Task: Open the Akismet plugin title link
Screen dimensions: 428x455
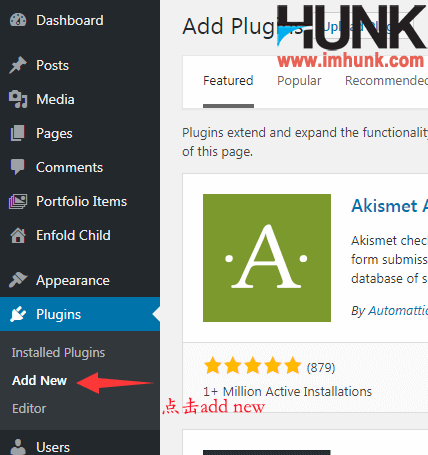Action: pos(389,206)
